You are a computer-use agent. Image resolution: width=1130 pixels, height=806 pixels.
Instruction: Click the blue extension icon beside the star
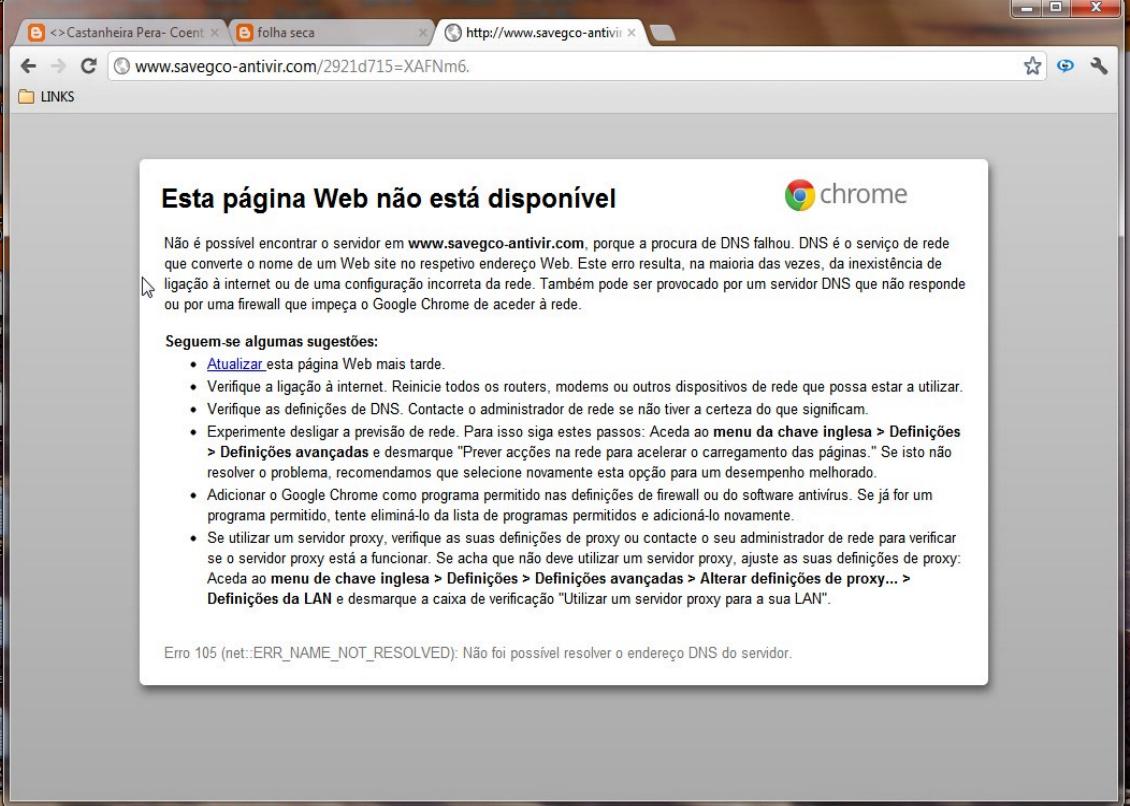(x=1065, y=66)
